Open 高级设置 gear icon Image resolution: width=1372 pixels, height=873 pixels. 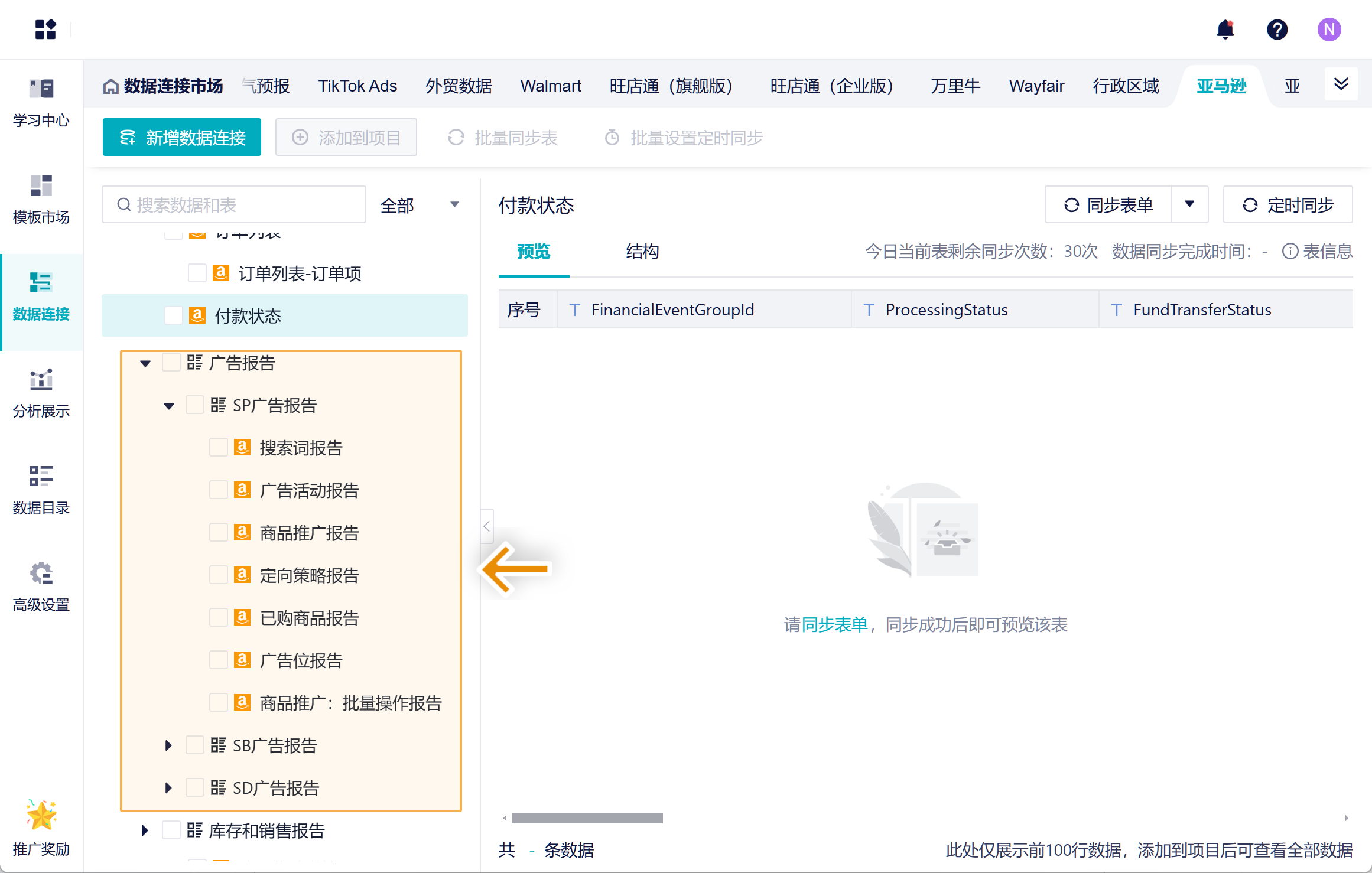point(41,573)
